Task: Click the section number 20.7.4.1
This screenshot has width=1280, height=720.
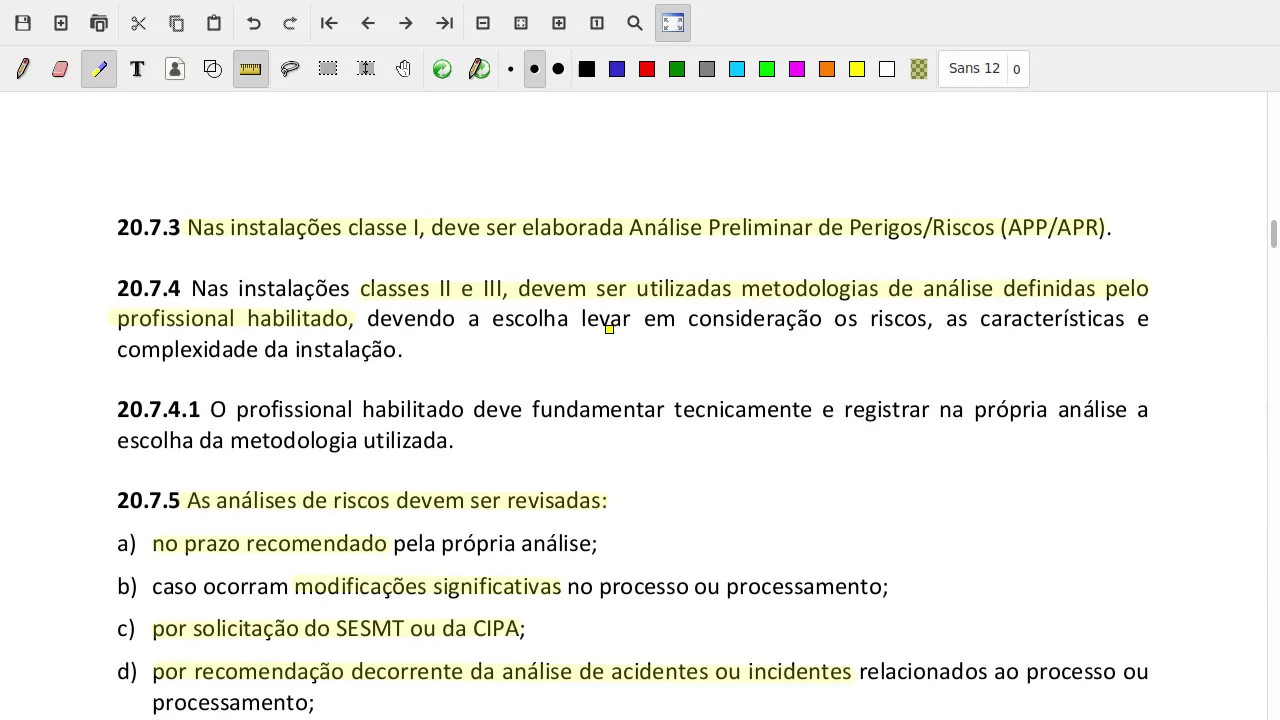Action: click(158, 410)
